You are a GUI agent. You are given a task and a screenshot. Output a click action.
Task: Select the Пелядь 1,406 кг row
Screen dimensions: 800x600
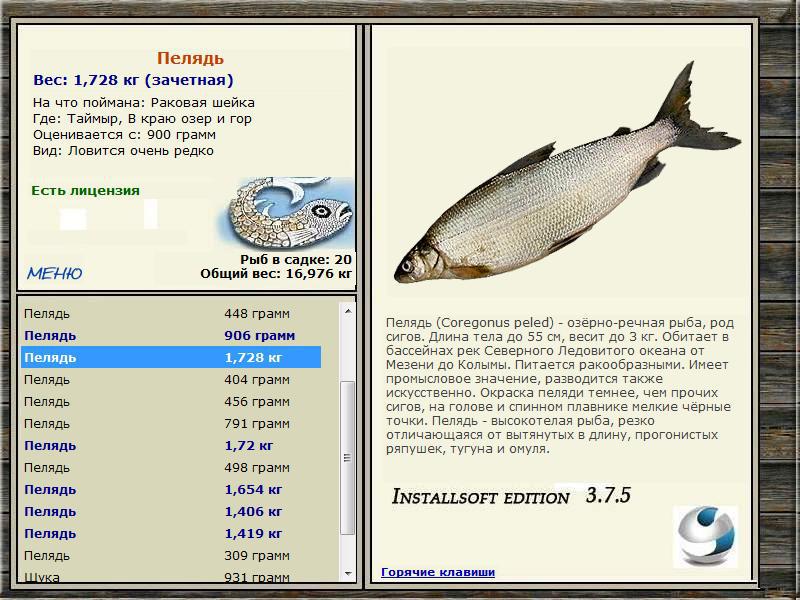tap(171, 511)
